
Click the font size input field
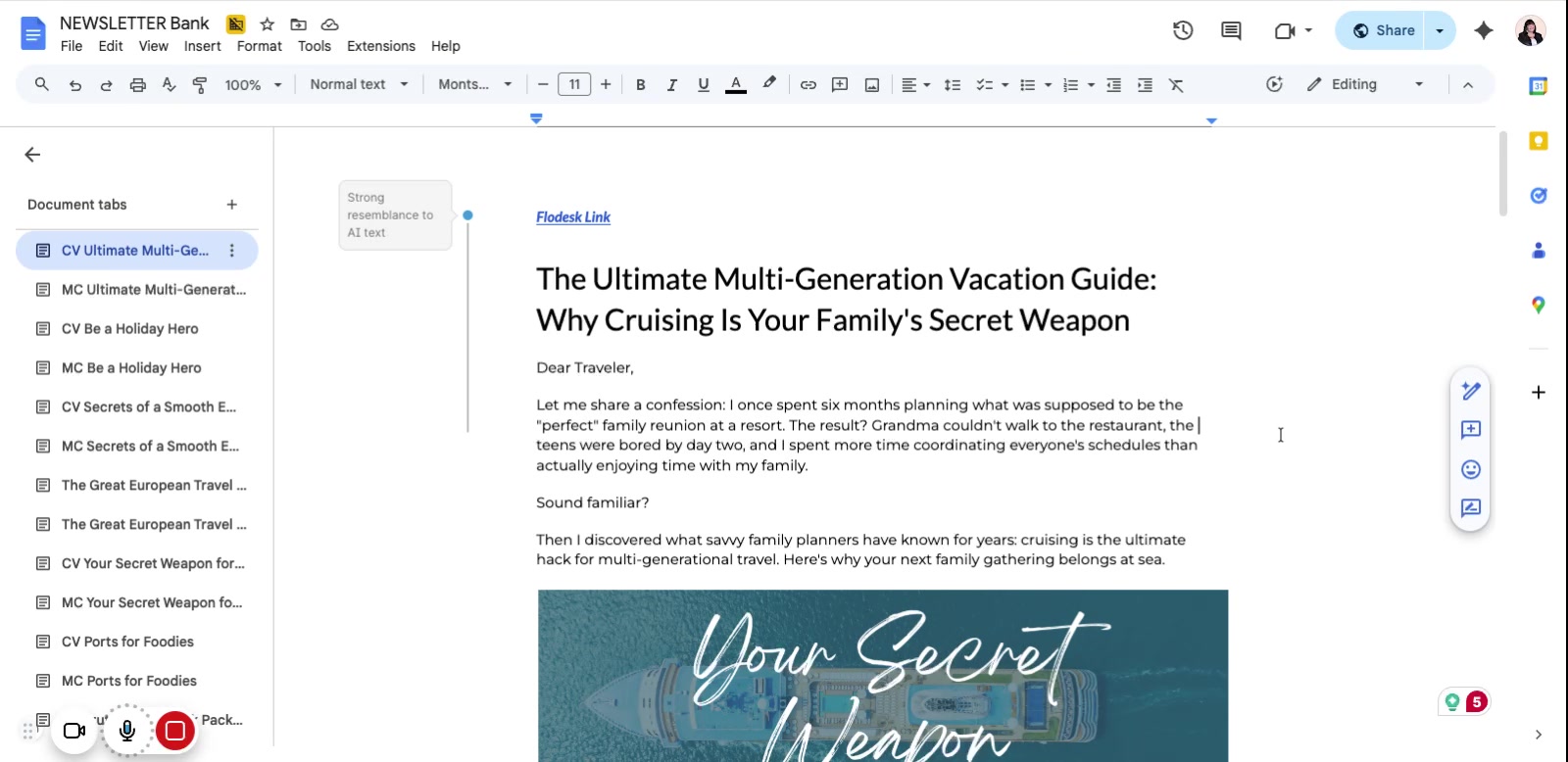(574, 85)
